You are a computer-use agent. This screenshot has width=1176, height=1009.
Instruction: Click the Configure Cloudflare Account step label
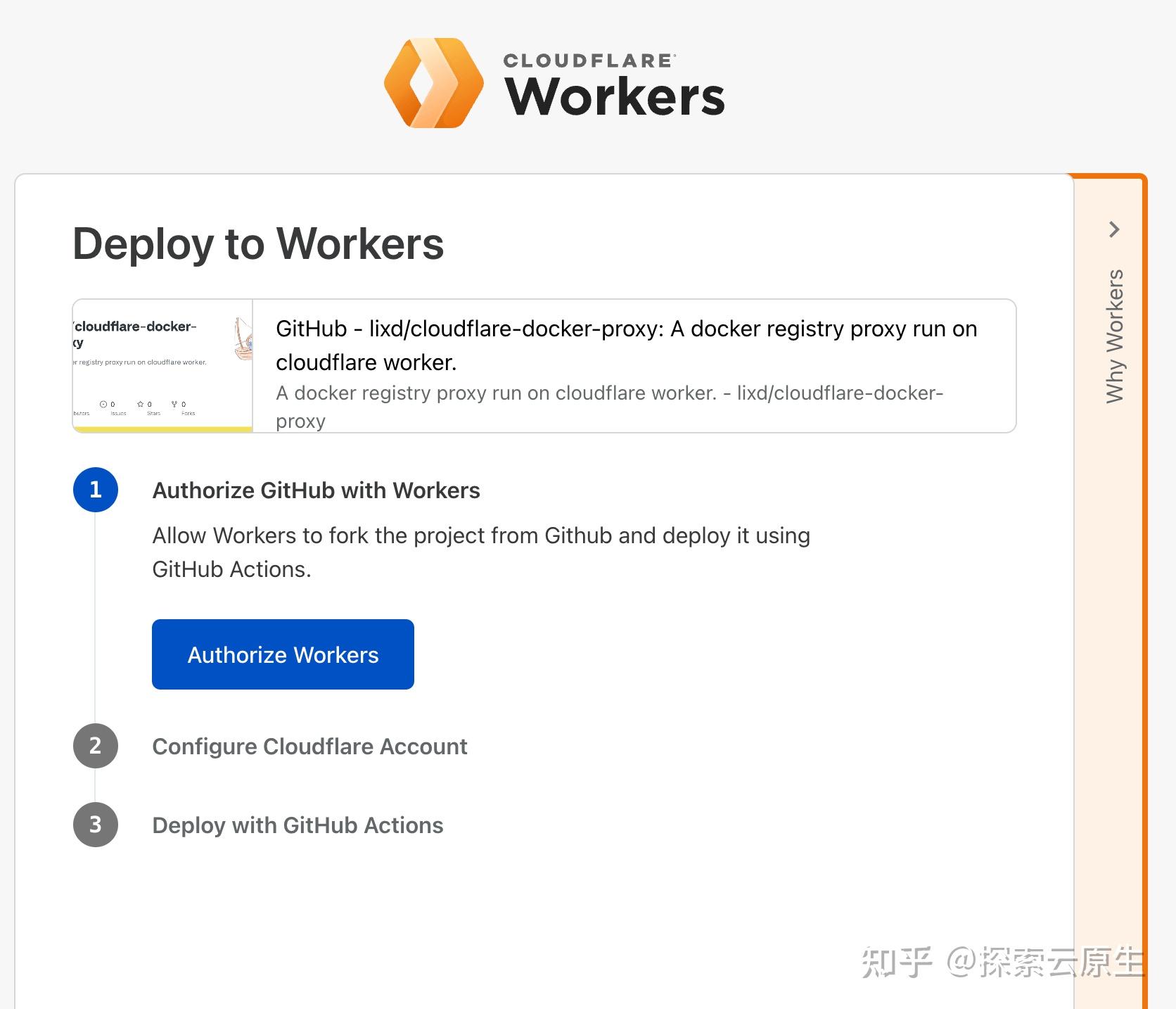310,746
